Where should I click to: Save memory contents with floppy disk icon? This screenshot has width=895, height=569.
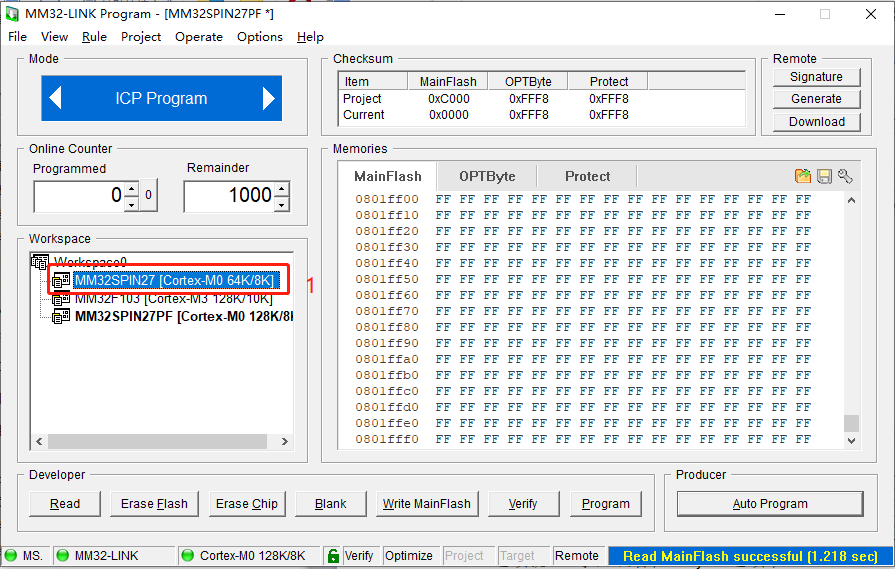[x=824, y=176]
